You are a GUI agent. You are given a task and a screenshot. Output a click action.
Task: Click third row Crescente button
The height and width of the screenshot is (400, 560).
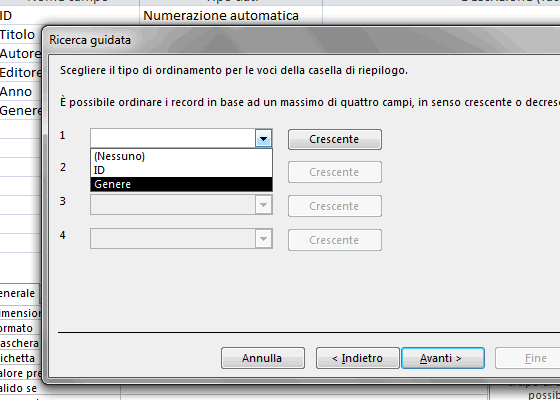[335, 206]
